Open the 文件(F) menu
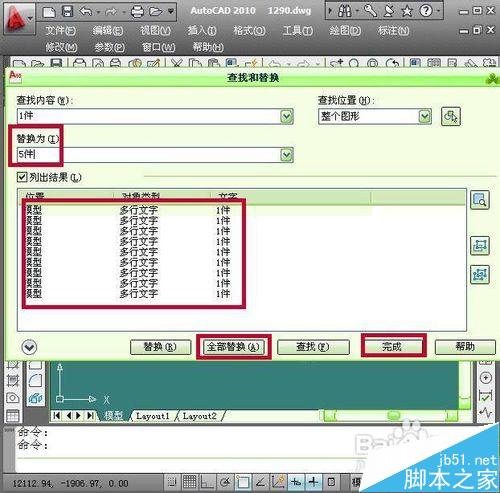500x493 pixels. [61, 31]
